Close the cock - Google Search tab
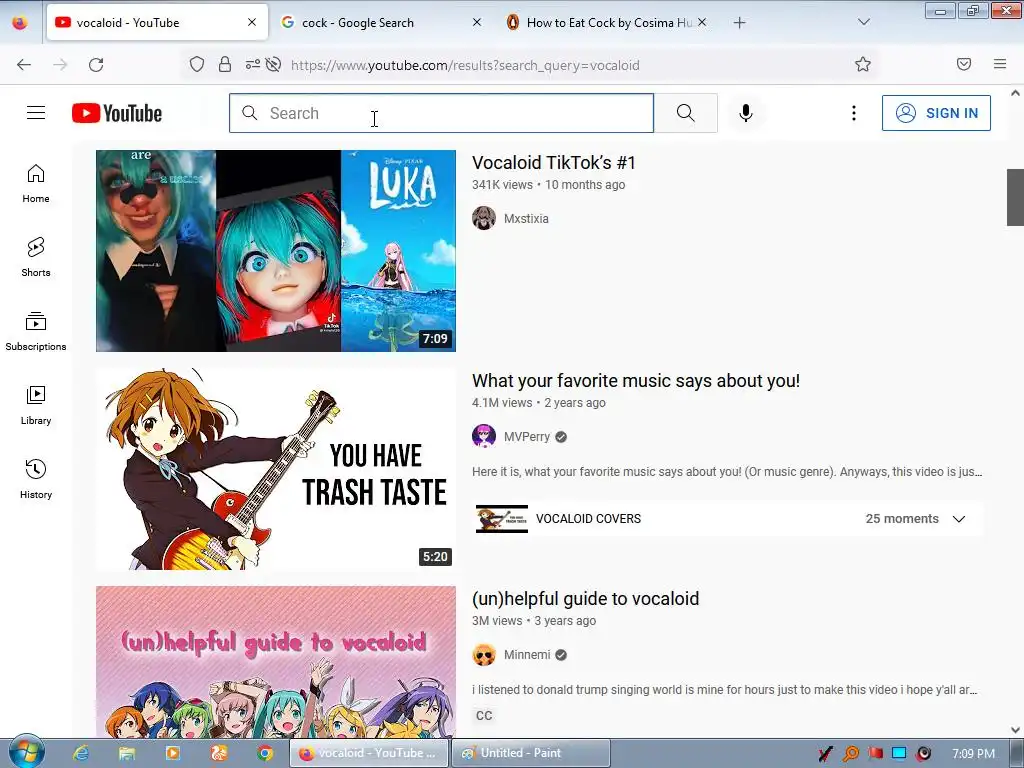 point(477,22)
